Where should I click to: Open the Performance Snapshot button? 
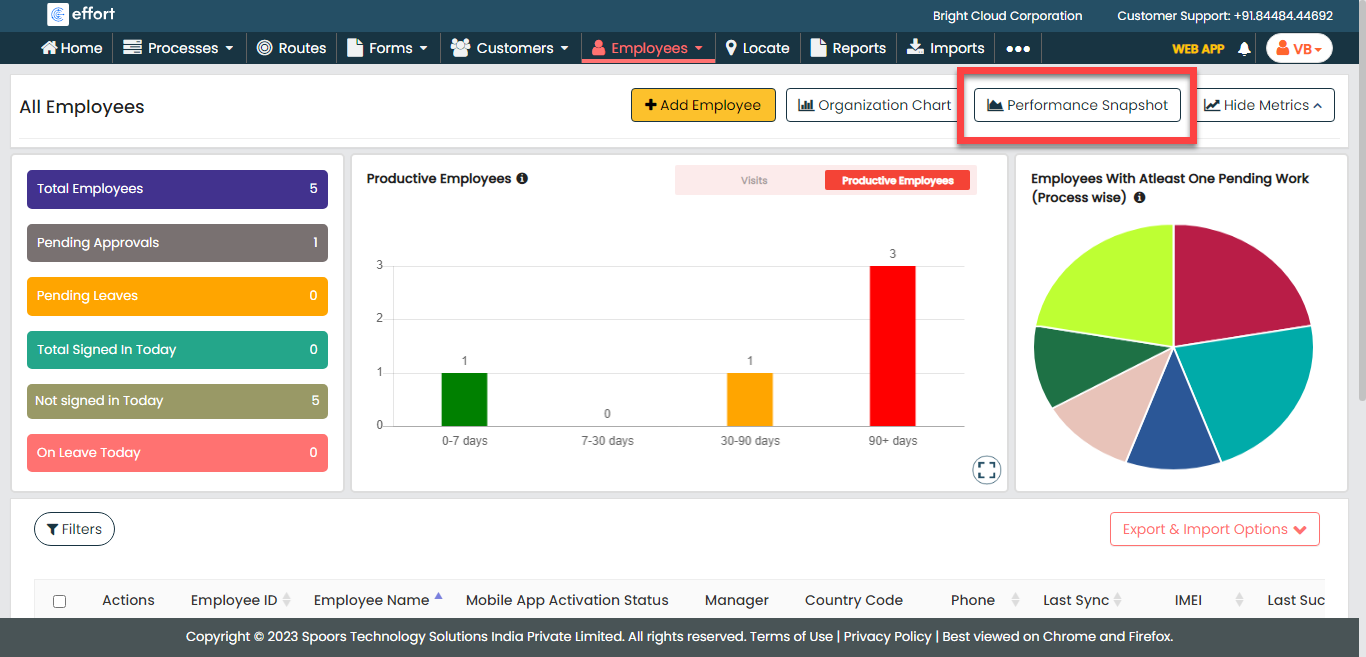(1077, 105)
